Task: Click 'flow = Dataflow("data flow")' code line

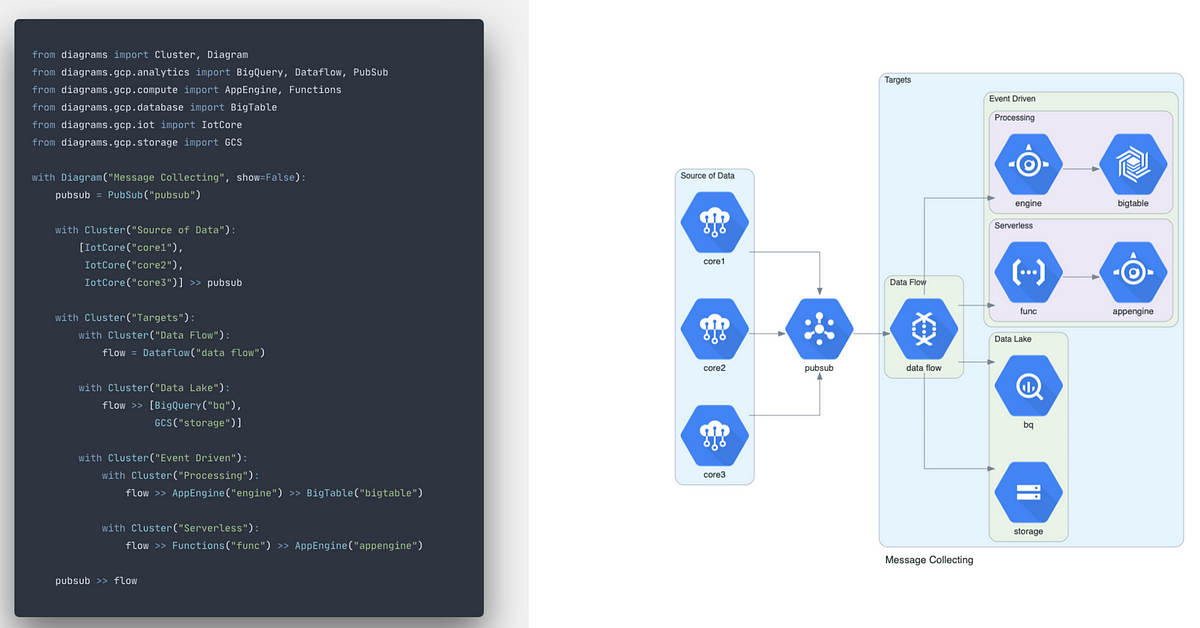Action: [x=184, y=353]
